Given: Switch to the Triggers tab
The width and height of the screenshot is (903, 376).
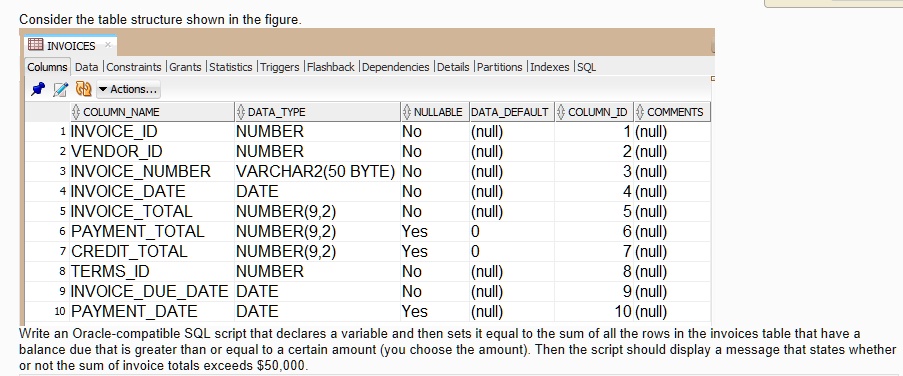Looking at the screenshot, I should pyautogui.click(x=279, y=67).
